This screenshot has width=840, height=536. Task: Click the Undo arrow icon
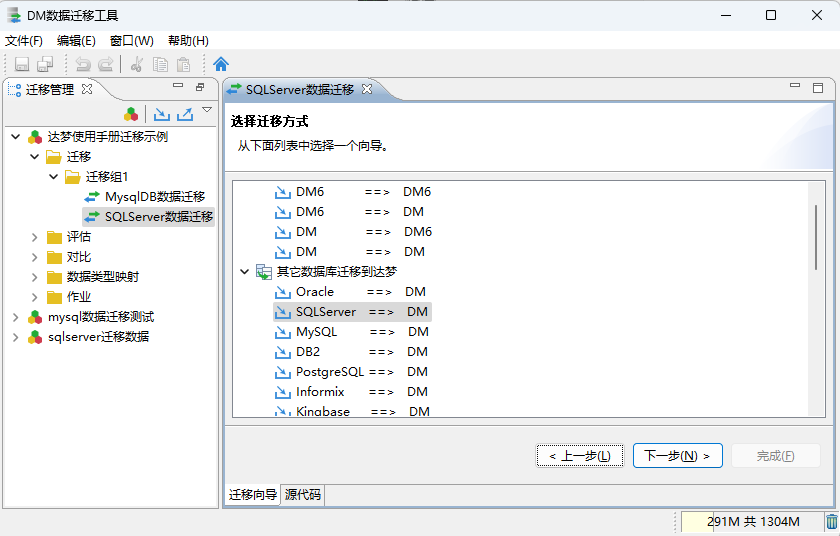pyautogui.click(x=83, y=64)
